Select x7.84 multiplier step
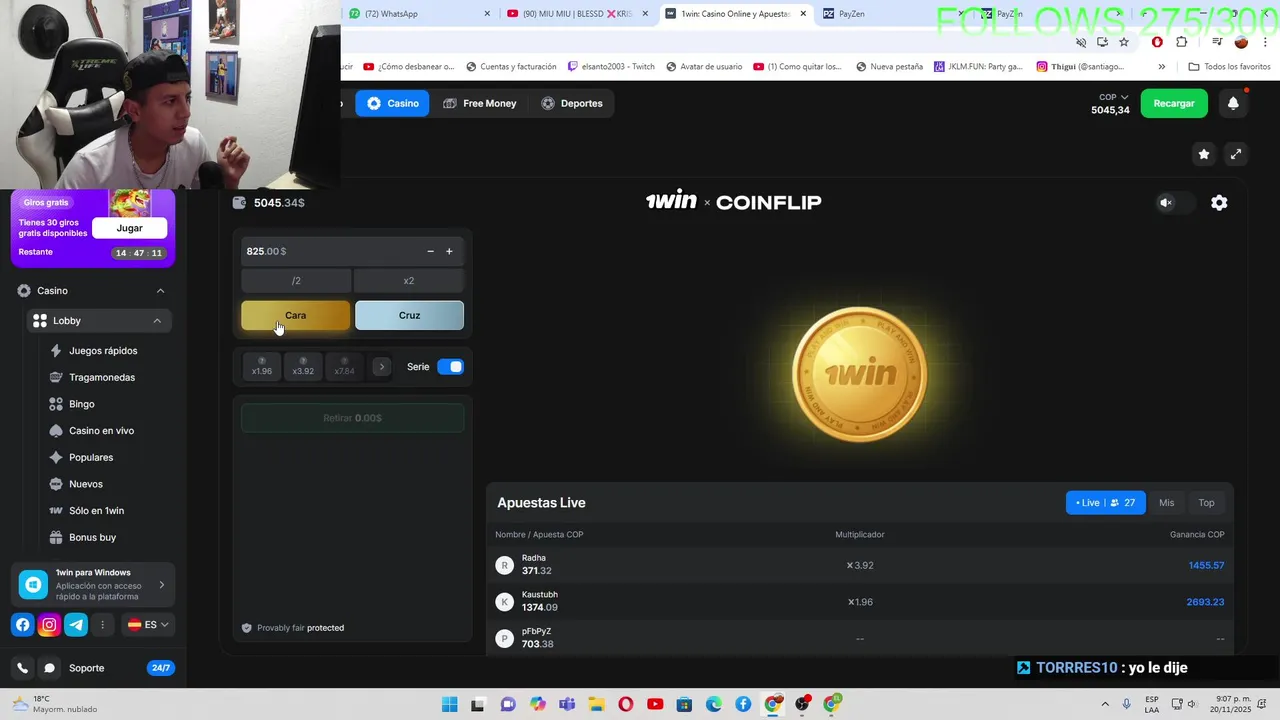 (344, 367)
